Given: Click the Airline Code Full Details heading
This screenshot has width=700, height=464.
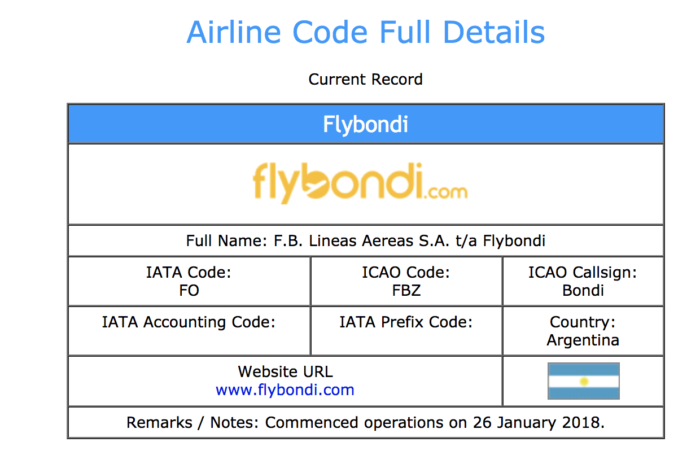Looking at the screenshot, I should [366, 32].
